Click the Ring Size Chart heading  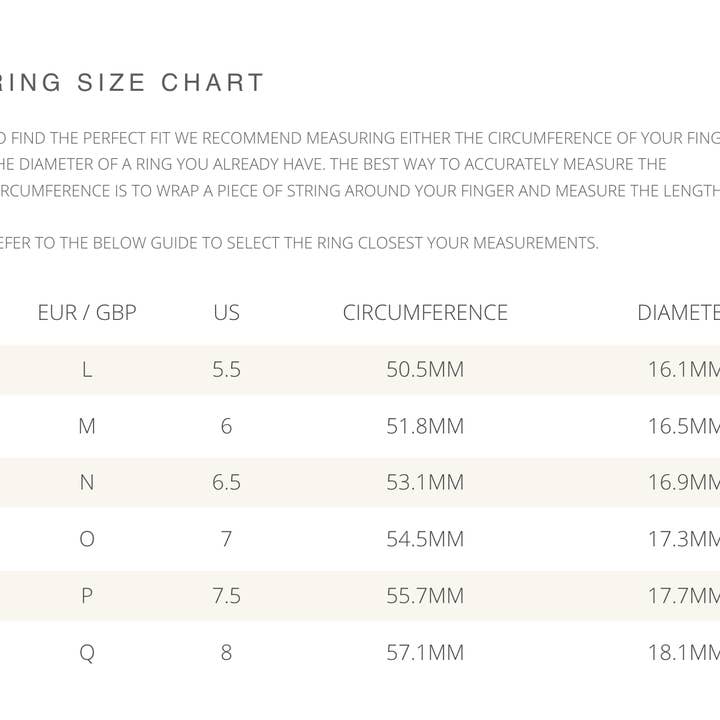(132, 83)
